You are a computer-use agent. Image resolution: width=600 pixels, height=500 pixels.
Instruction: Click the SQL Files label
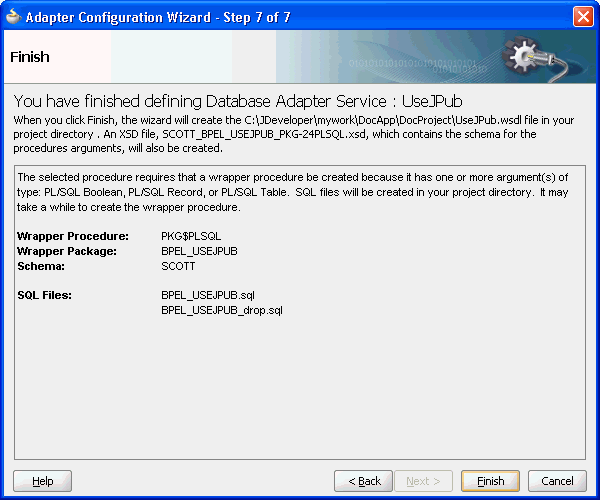[44, 295]
